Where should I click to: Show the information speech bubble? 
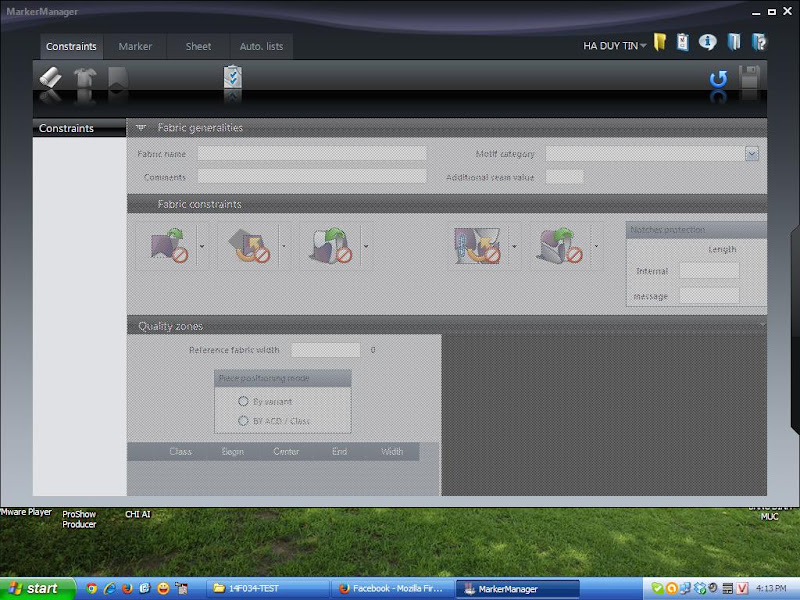point(707,42)
